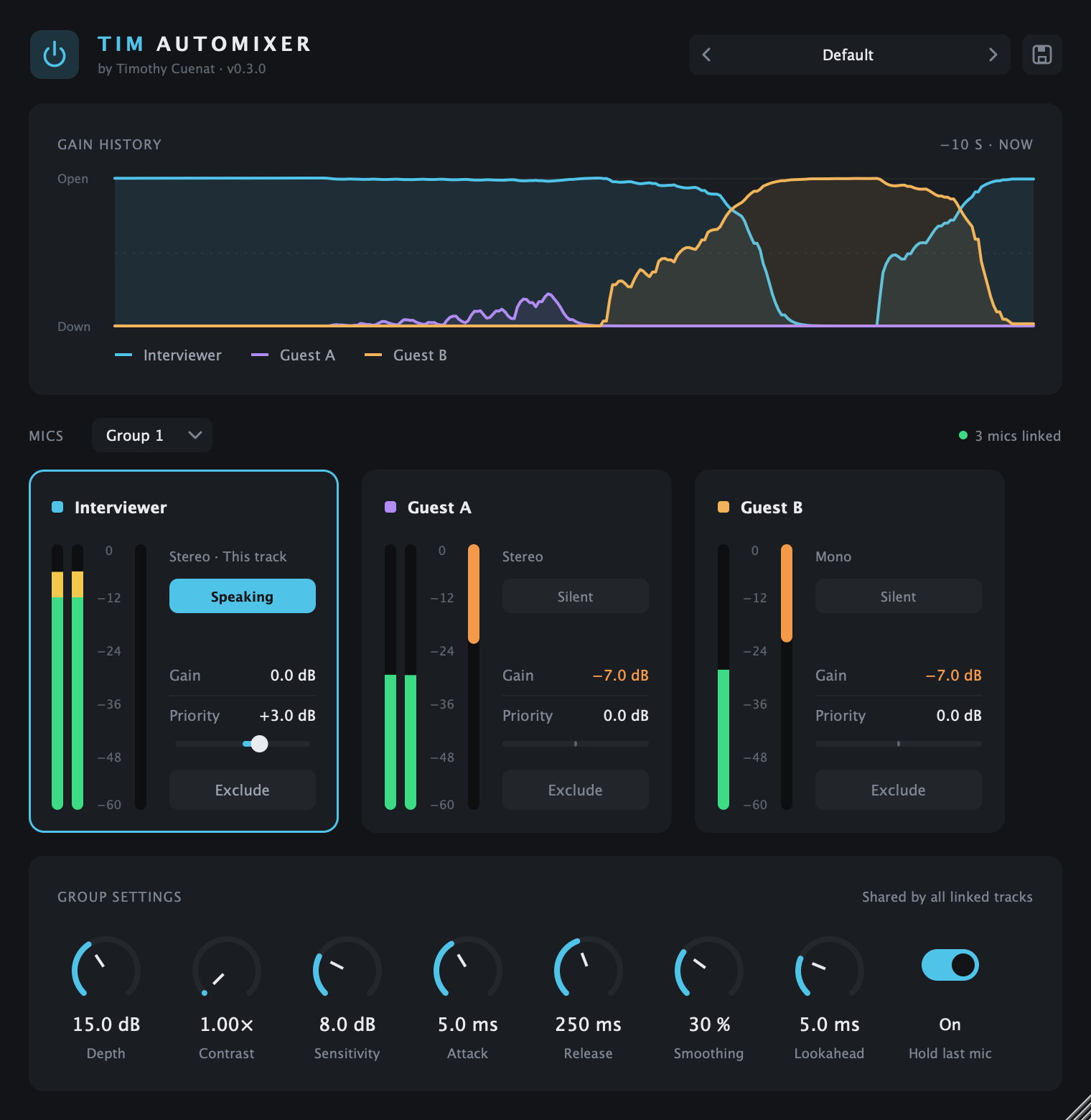Screen dimensions: 1091x1120
Task: Click the Guest B legend entry
Action: tap(406, 355)
